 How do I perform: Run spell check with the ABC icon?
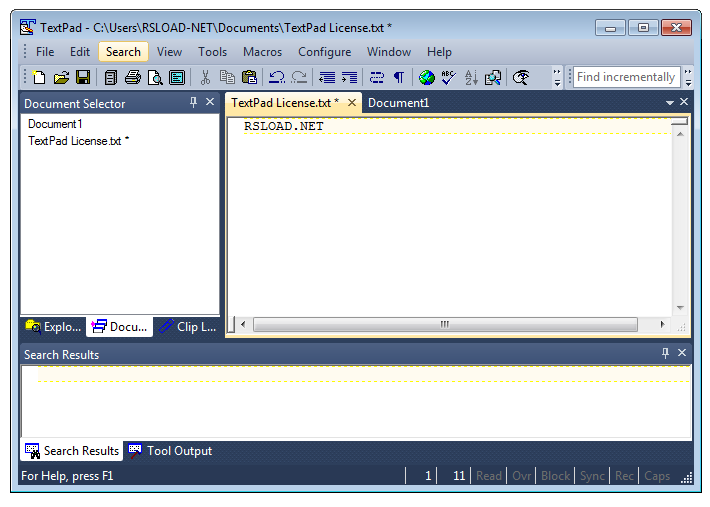[448, 77]
